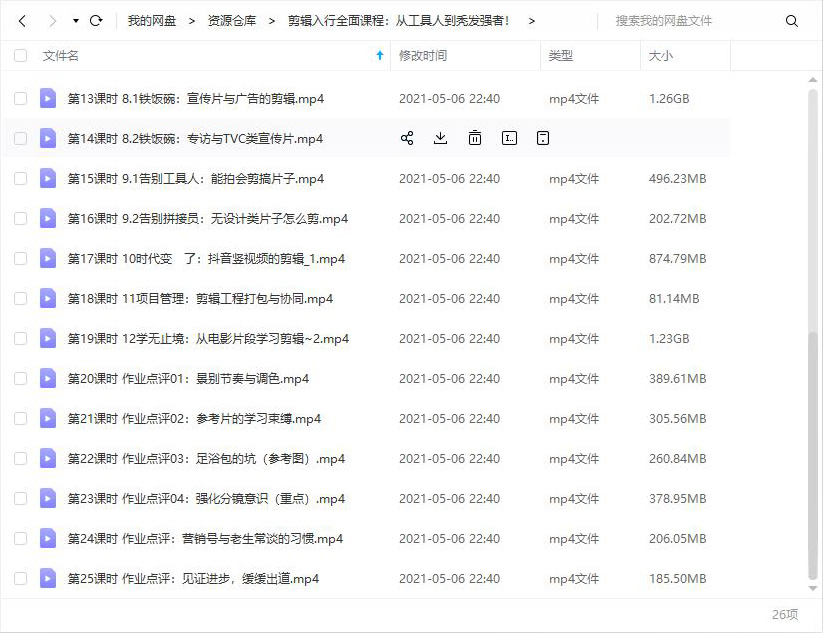Check the box for 第25课时 file

point(20,578)
